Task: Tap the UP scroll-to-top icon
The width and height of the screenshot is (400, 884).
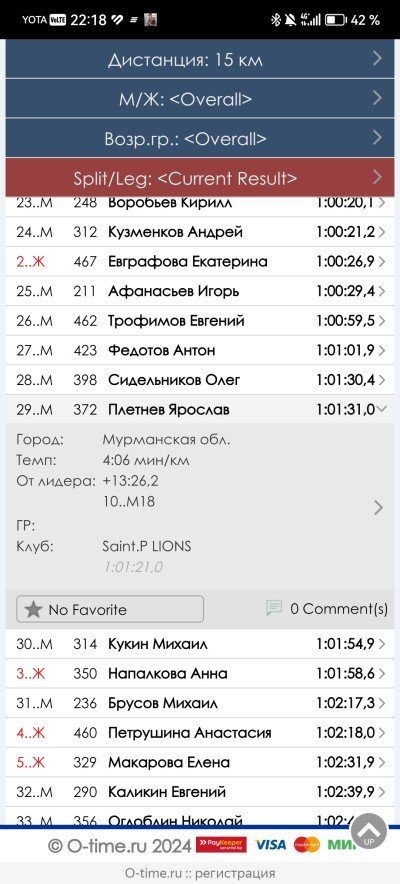Action: [x=368, y=831]
